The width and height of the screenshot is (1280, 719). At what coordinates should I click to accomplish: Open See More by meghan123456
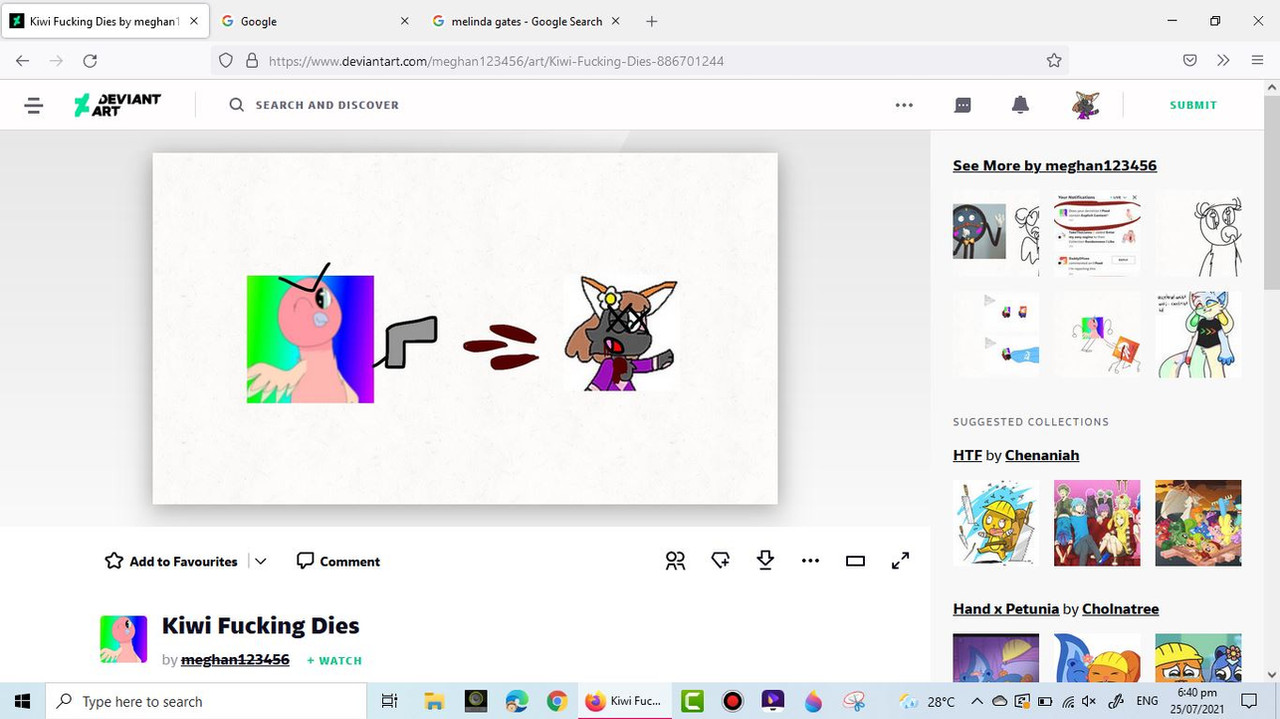click(1055, 166)
